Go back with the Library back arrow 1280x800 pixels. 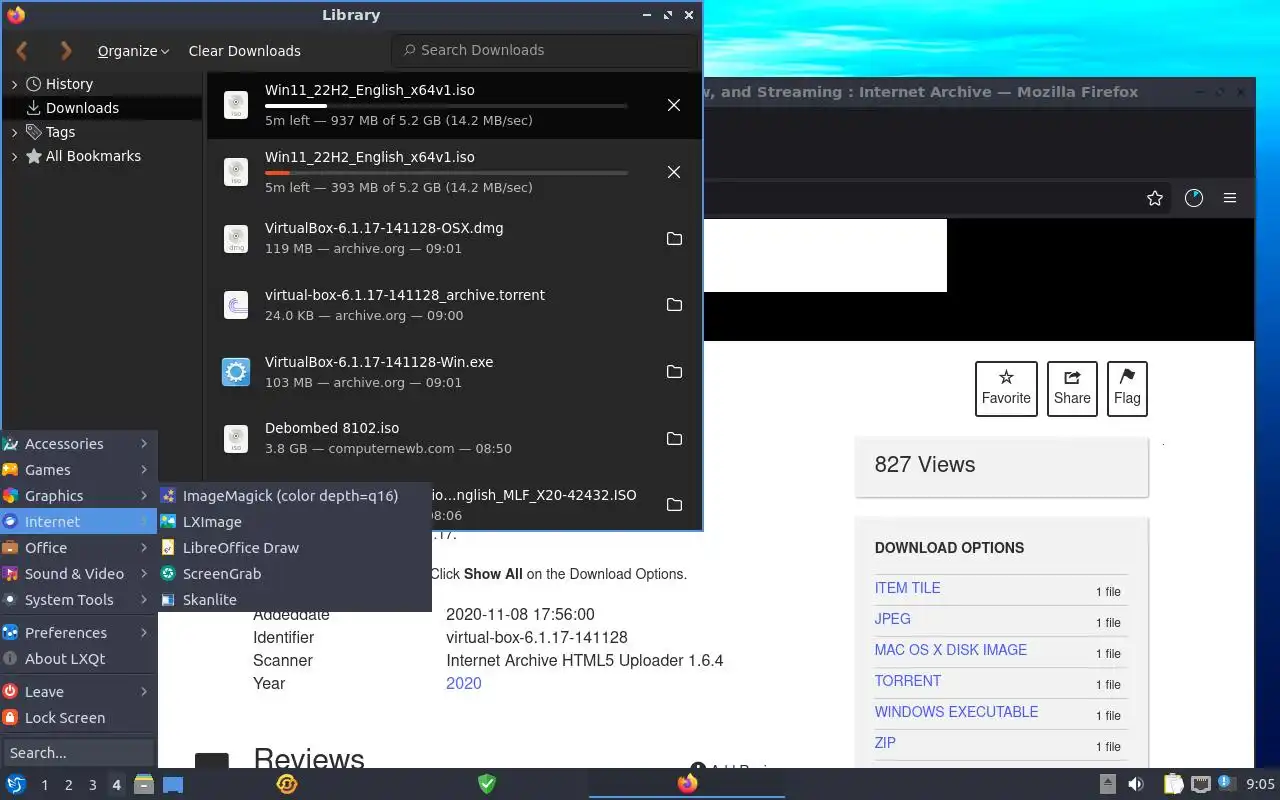22,50
